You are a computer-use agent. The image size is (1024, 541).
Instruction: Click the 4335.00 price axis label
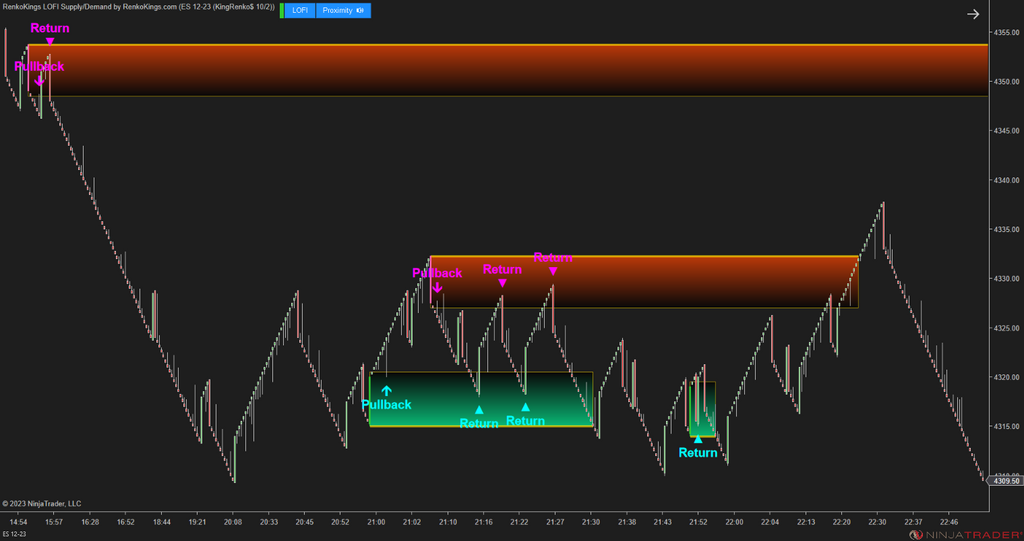[1006, 229]
